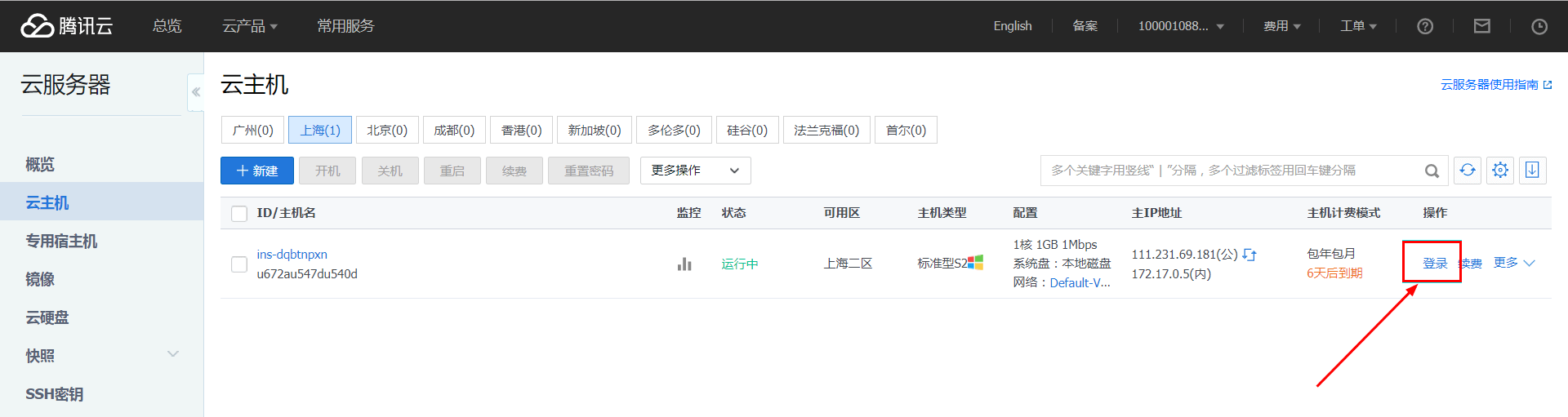The height and width of the screenshot is (417, 1568).
Task: Expand the 更多 actions for the instance
Action: [x=1514, y=263]
